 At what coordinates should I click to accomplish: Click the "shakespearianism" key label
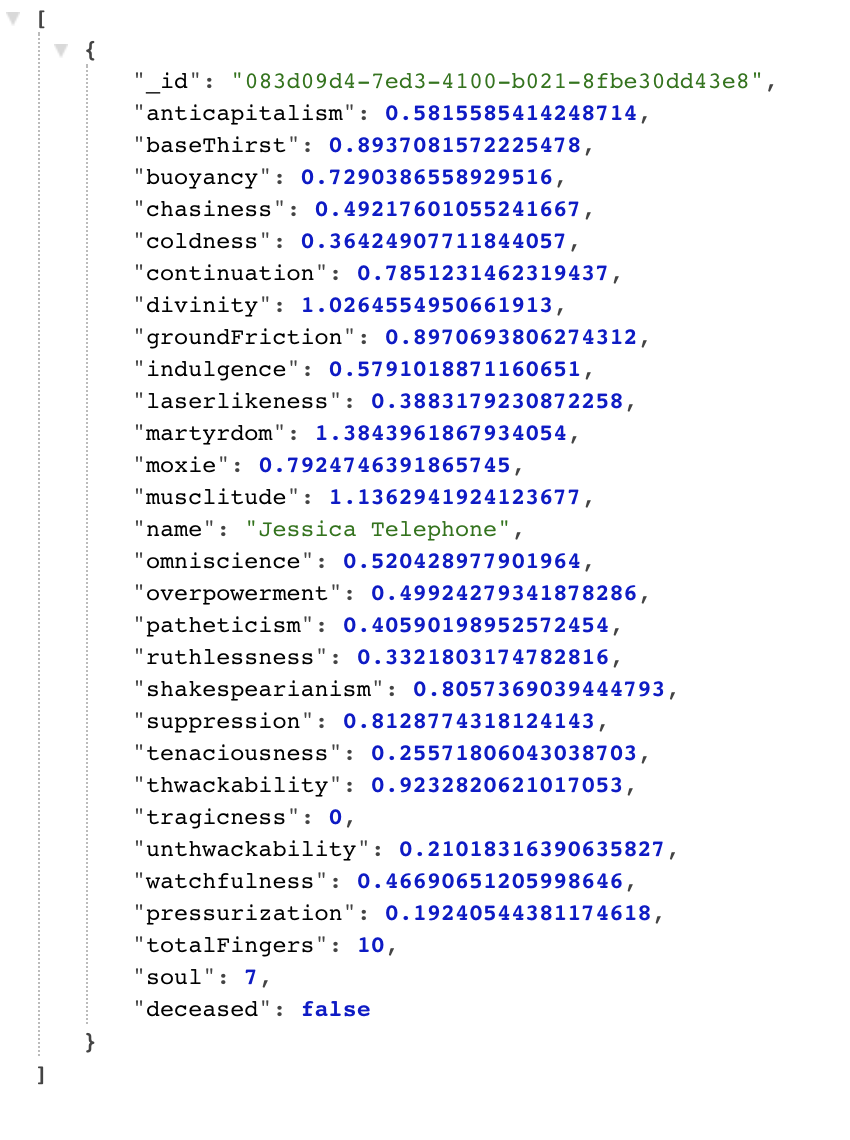coord(259,689)
